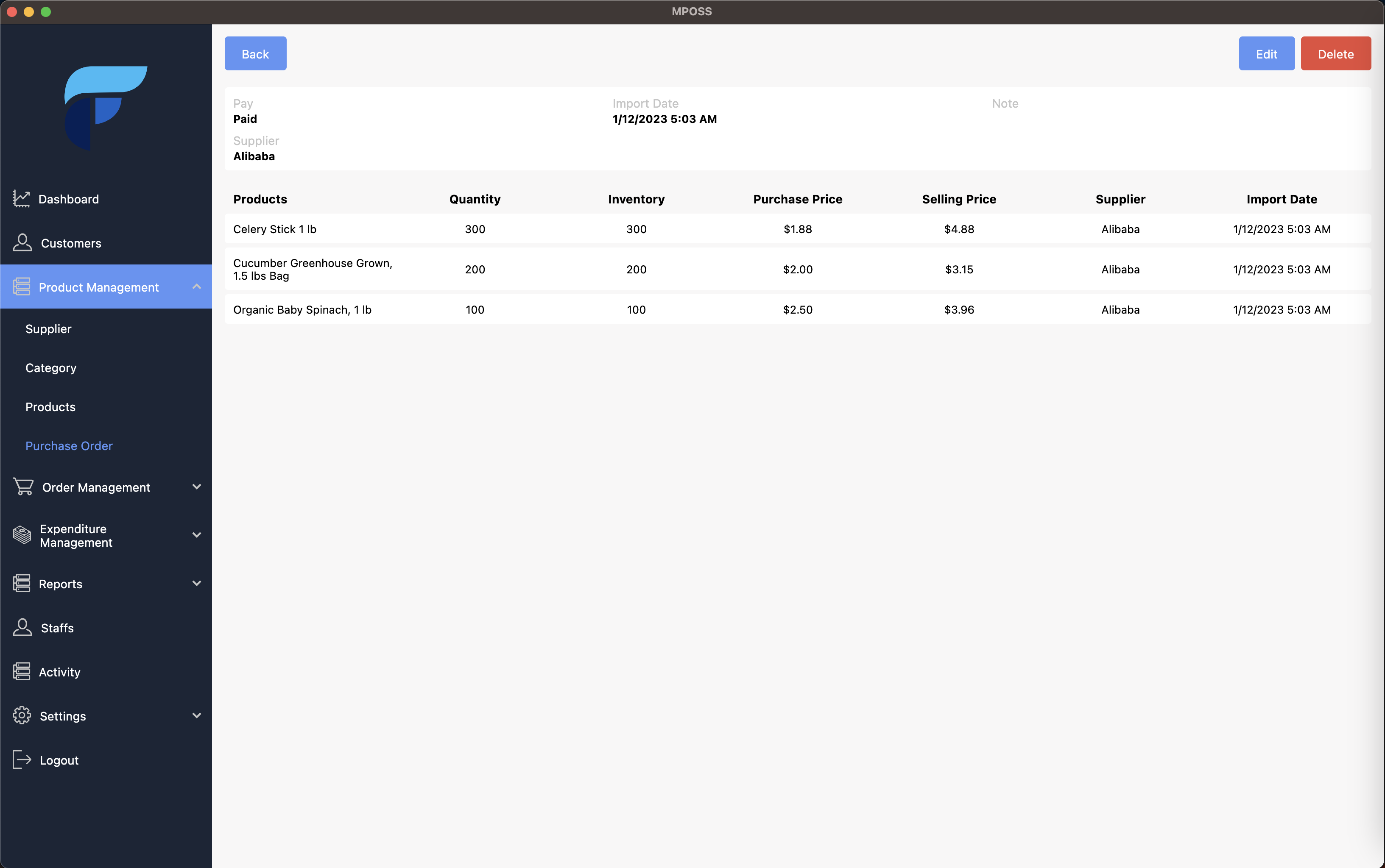Open the Supplier submenu item
Screen dimensions: 1385x868
pyautogui.click(x=48, y=329)
